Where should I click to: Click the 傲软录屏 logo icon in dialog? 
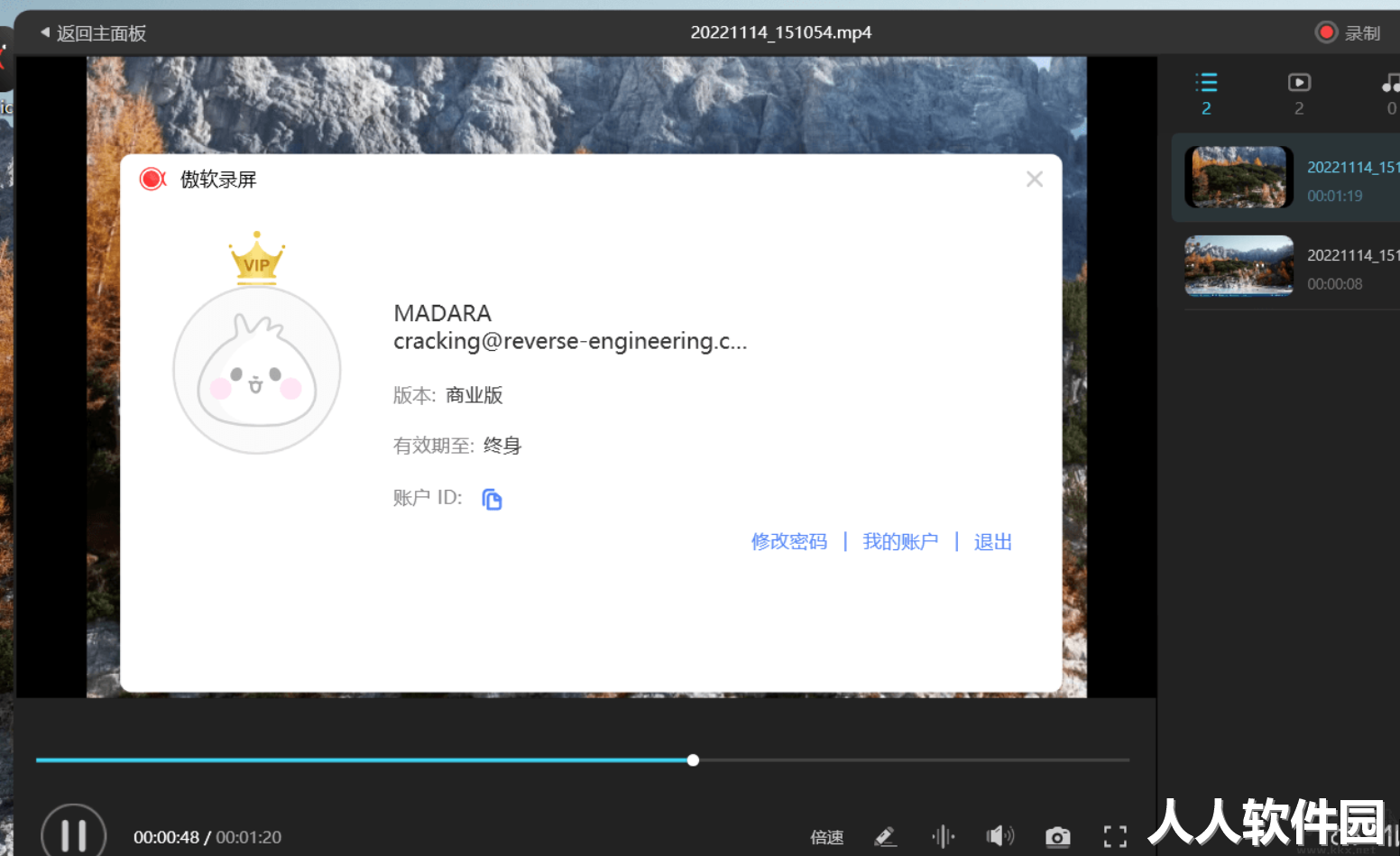(152, 179)
